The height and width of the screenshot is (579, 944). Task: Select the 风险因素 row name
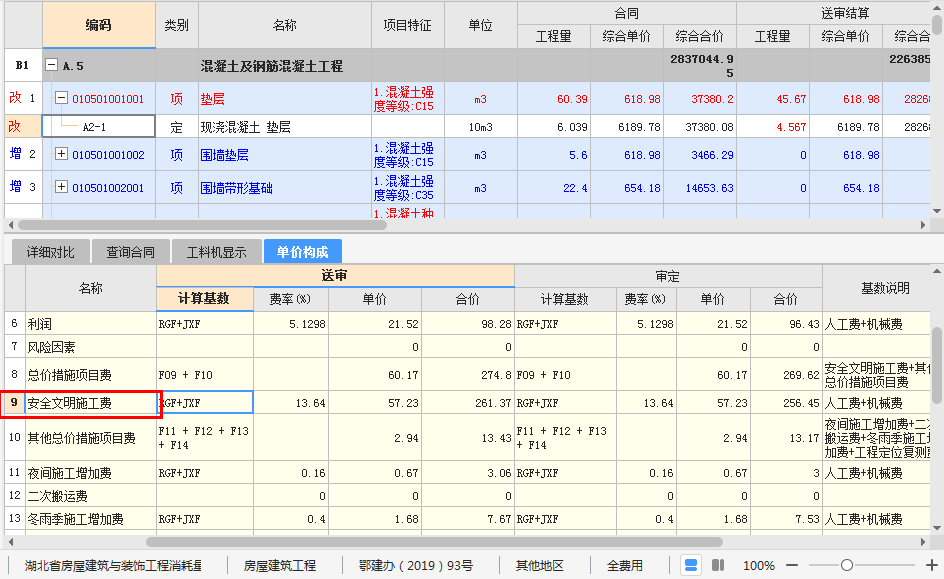(52, 347)
